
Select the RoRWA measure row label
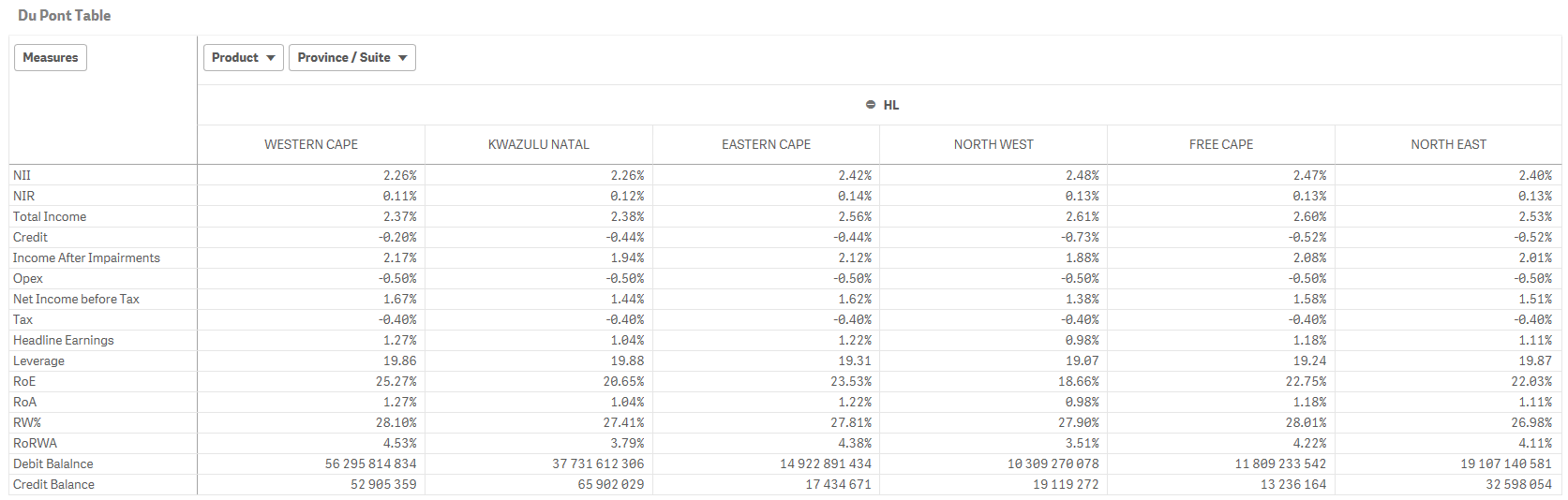click(x=35, y=444)
